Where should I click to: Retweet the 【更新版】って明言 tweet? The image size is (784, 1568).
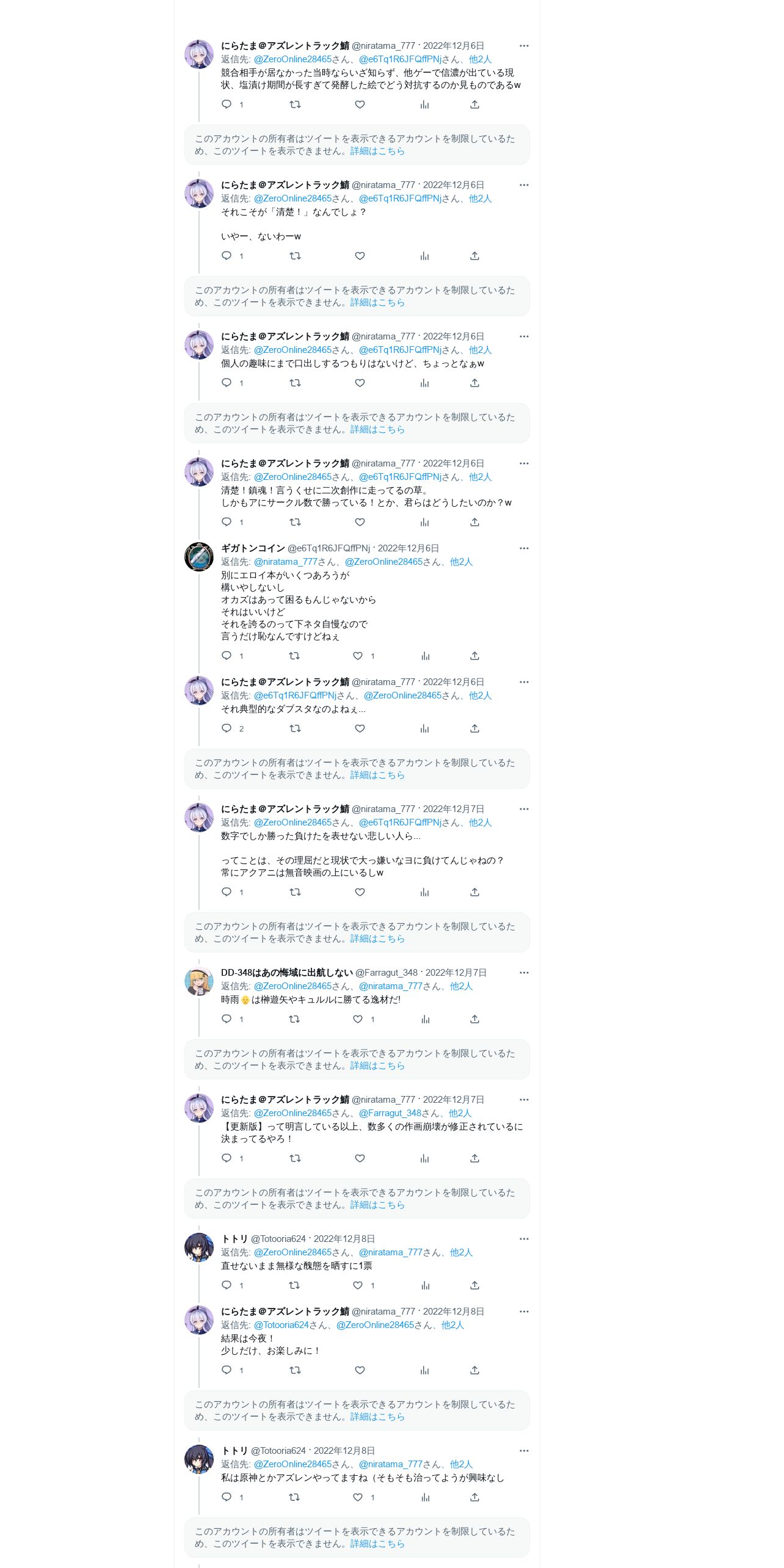click(295, 1158)
